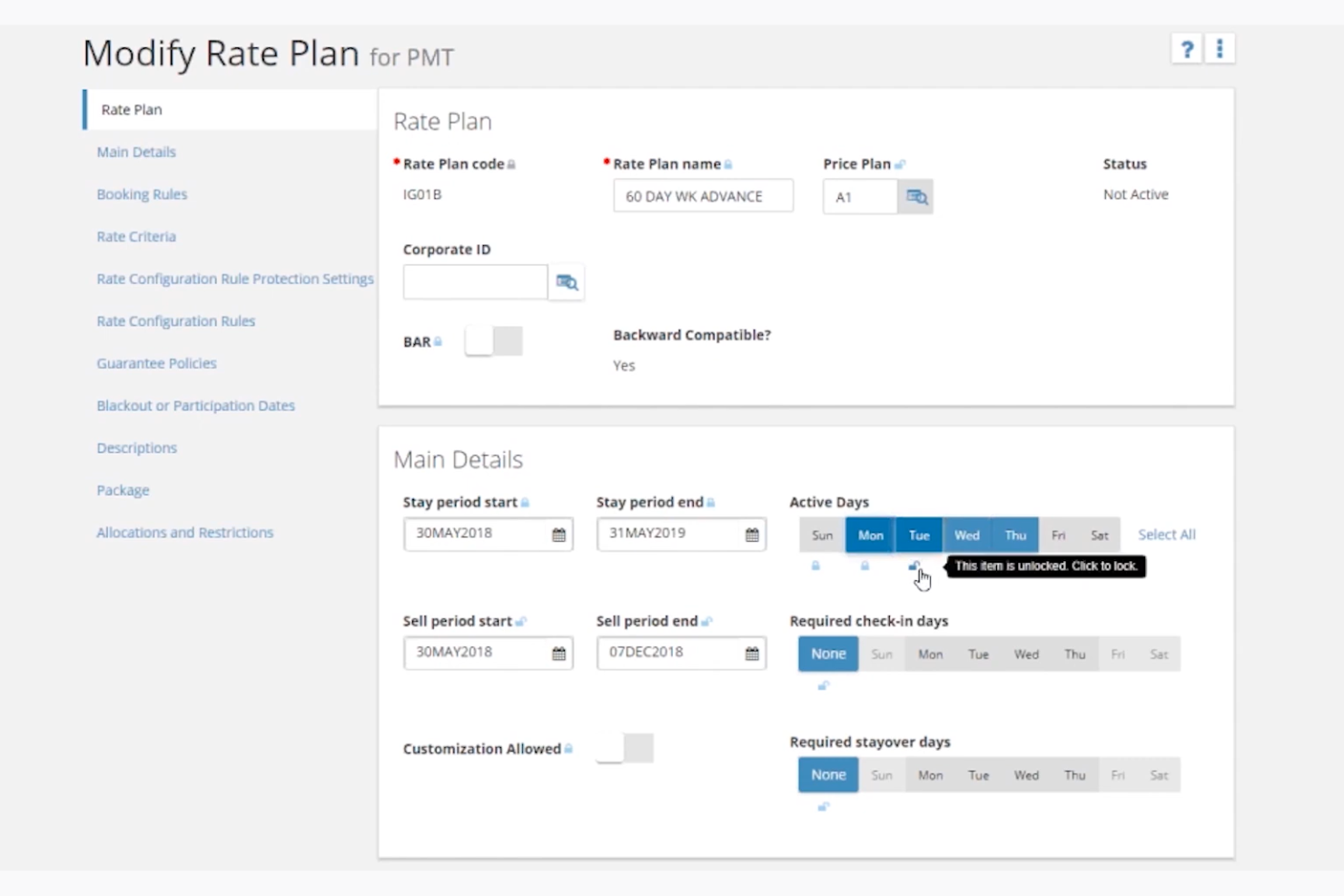
Task: Toggle Tue in Active Days
Action: pyautogui.click(x=919, y=535)
